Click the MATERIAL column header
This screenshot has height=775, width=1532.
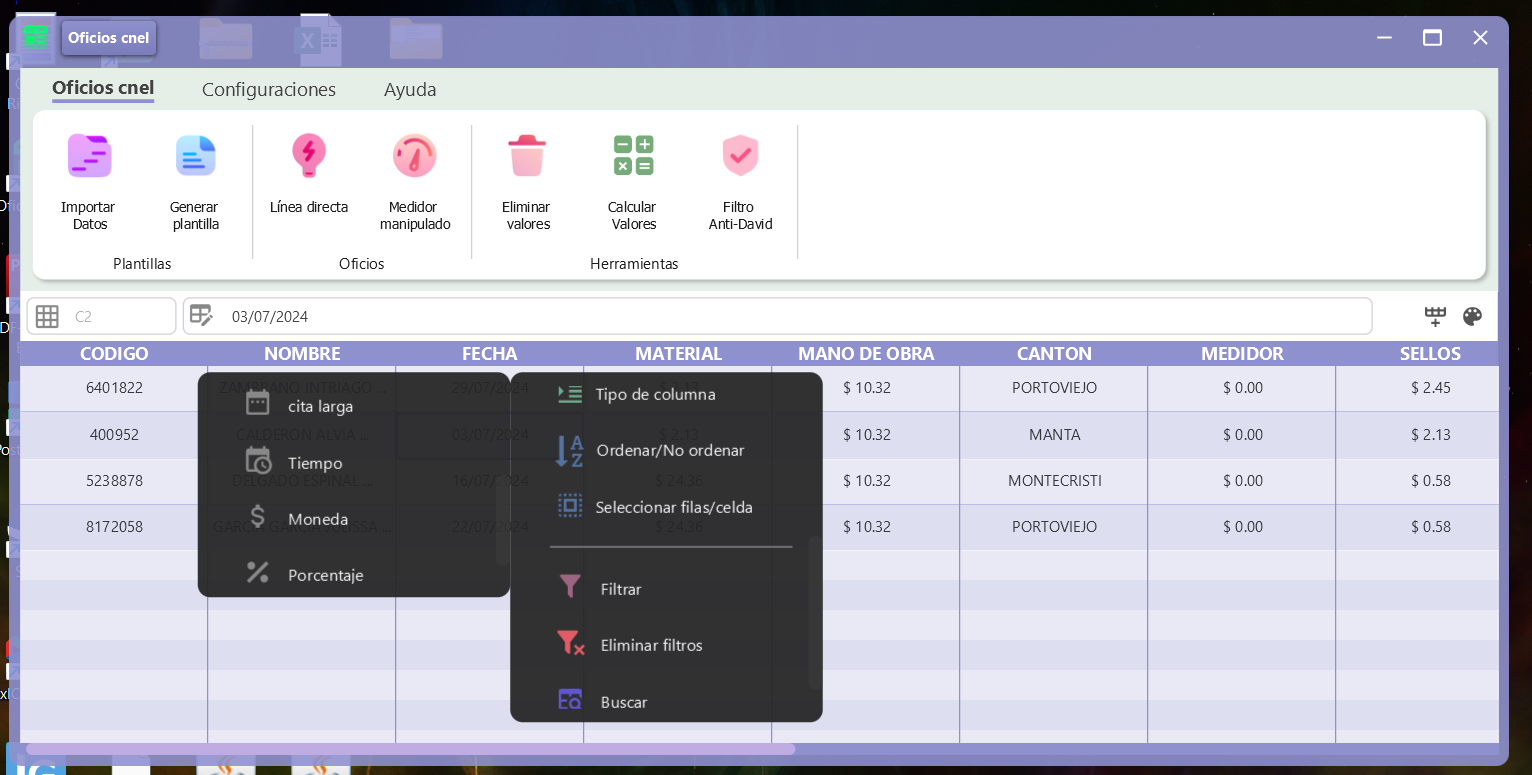click(x=678, y=353)
